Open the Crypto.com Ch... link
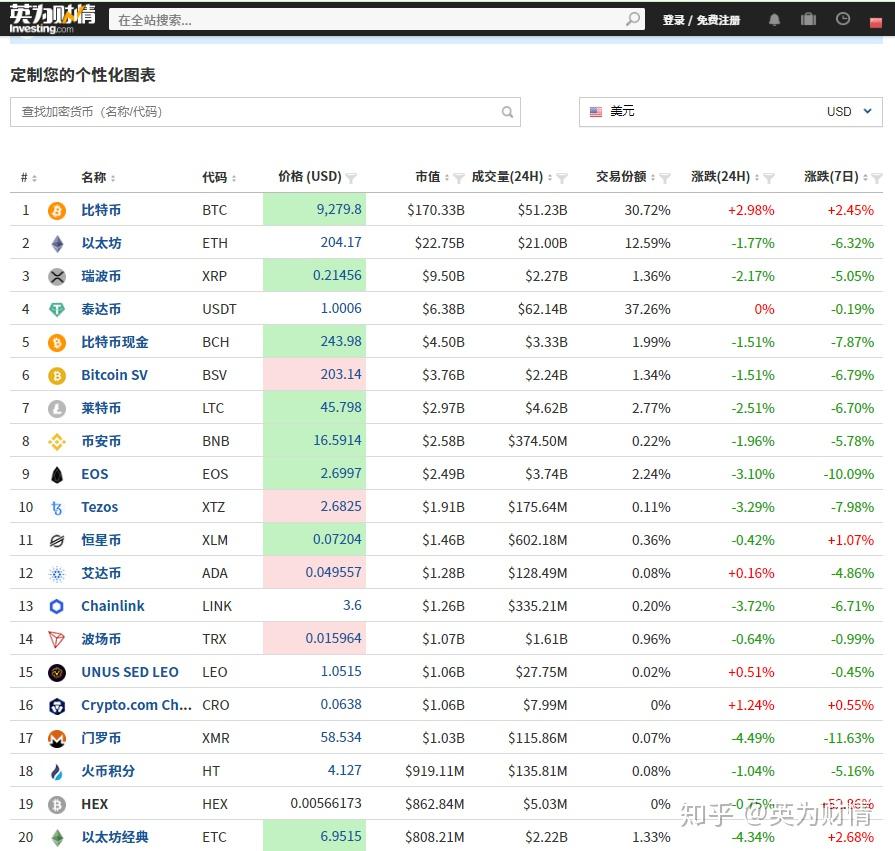This screenshot has width=895, height=851. click(136, 705)
